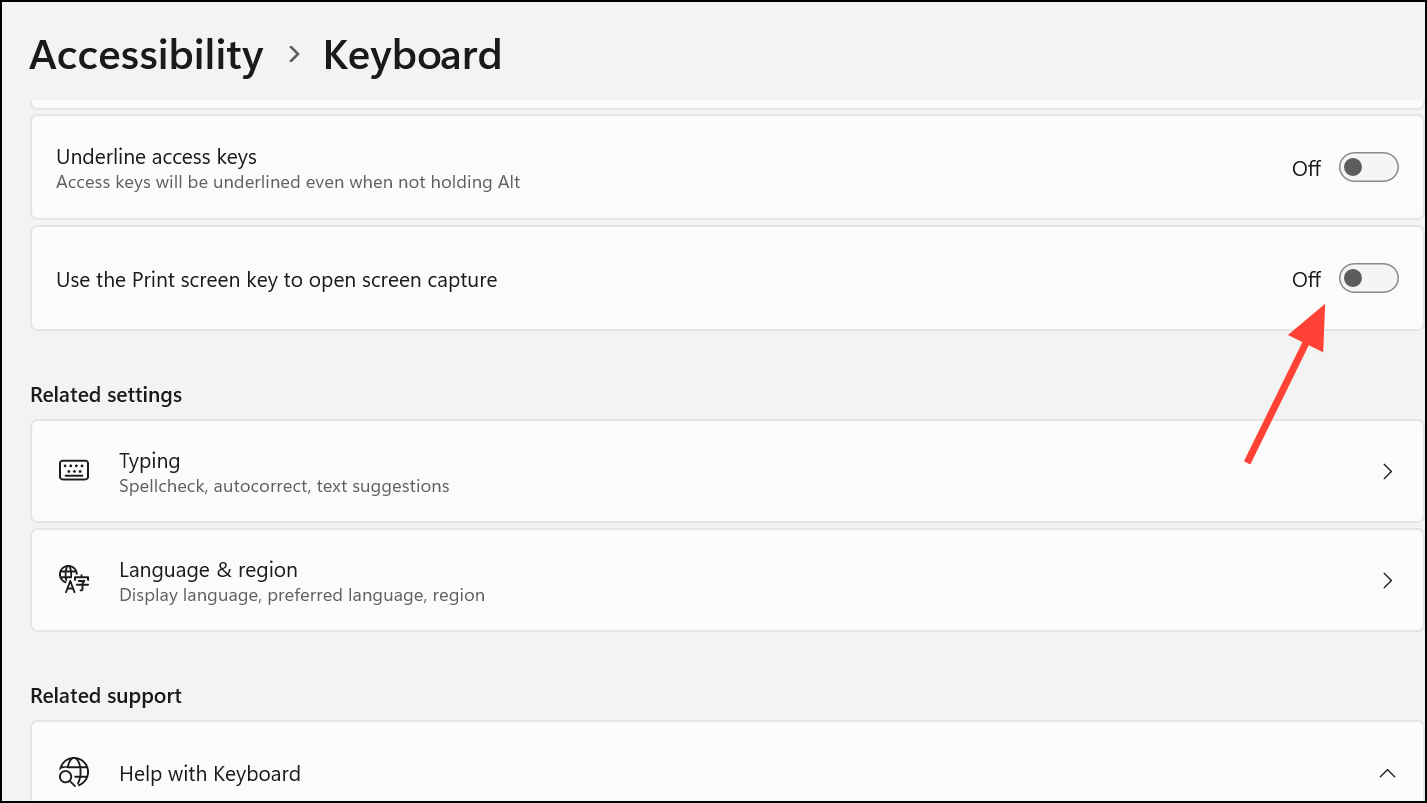Click the keyboard icon beside Typing
1427x803 pixels.
coord(74,471)
